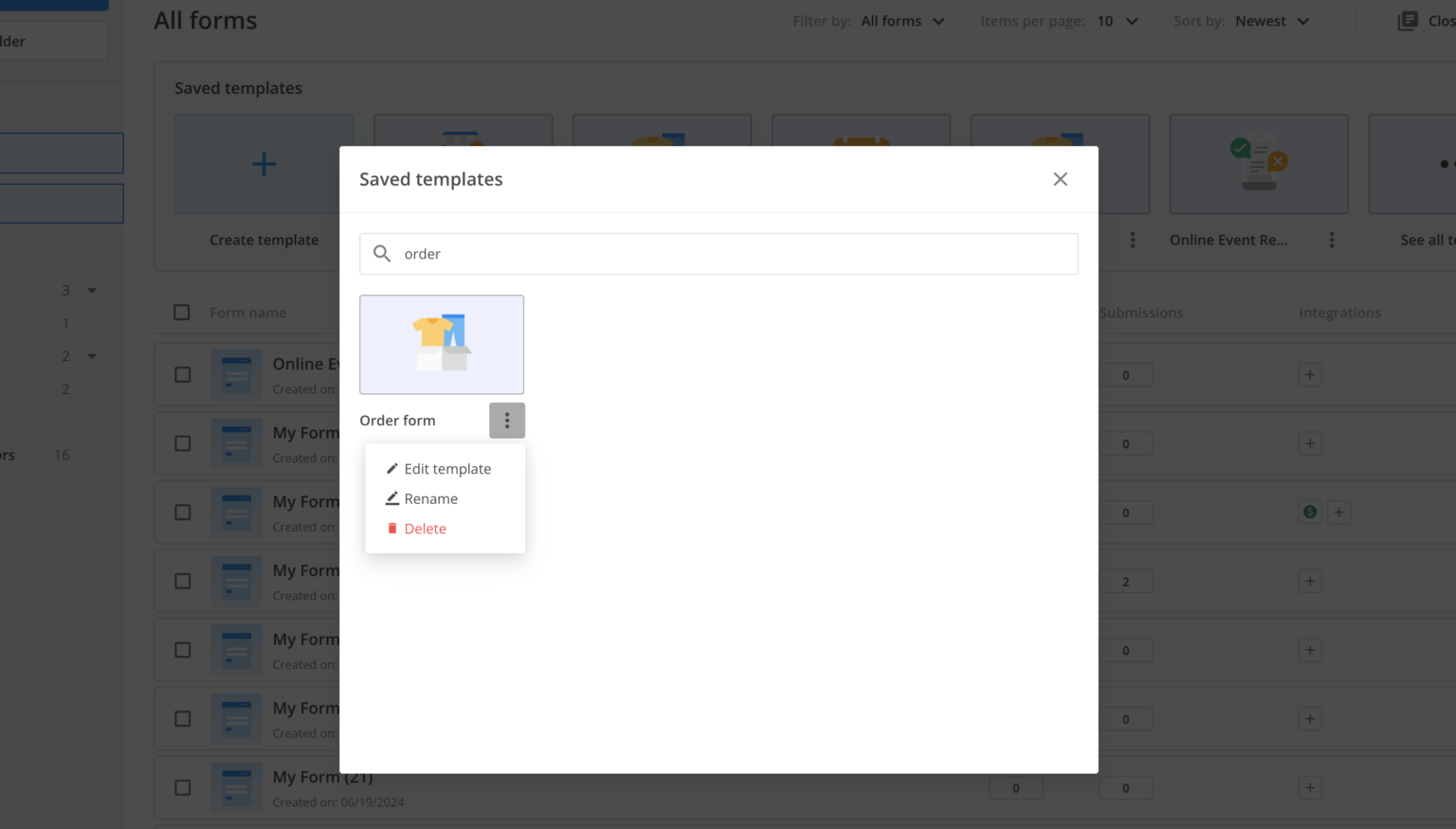Tick the checkbox for Online Event form row

pos(183,375)
